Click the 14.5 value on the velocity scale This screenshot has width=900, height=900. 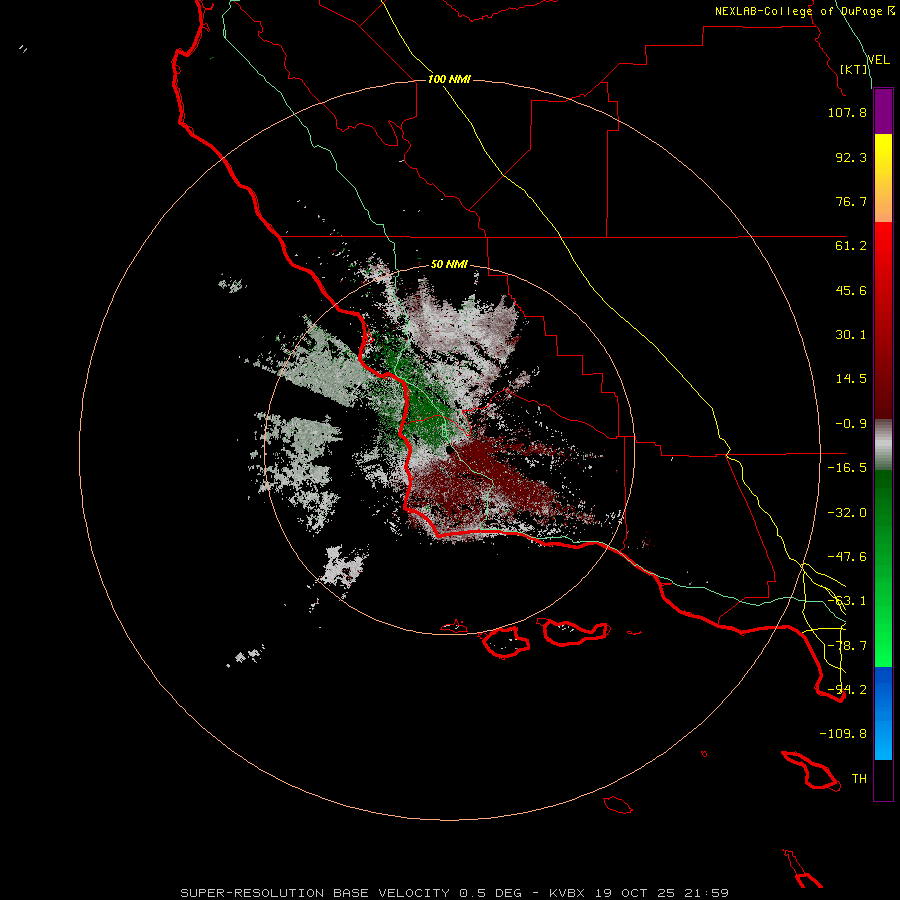851,379
